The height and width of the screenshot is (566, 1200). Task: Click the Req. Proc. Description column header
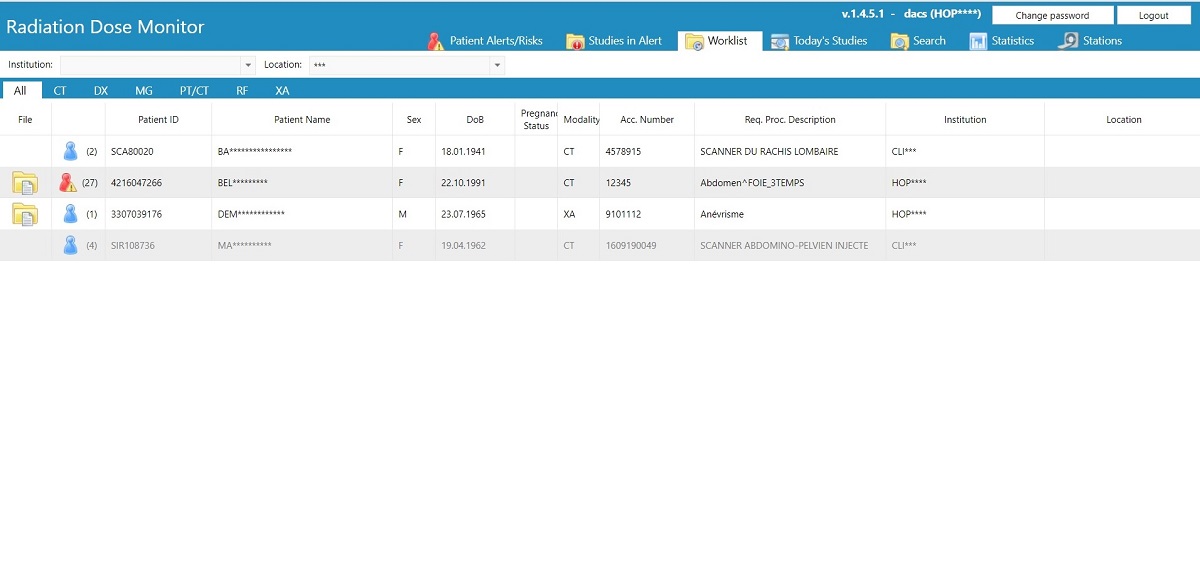pyautogui.click(x=790, y=120)
